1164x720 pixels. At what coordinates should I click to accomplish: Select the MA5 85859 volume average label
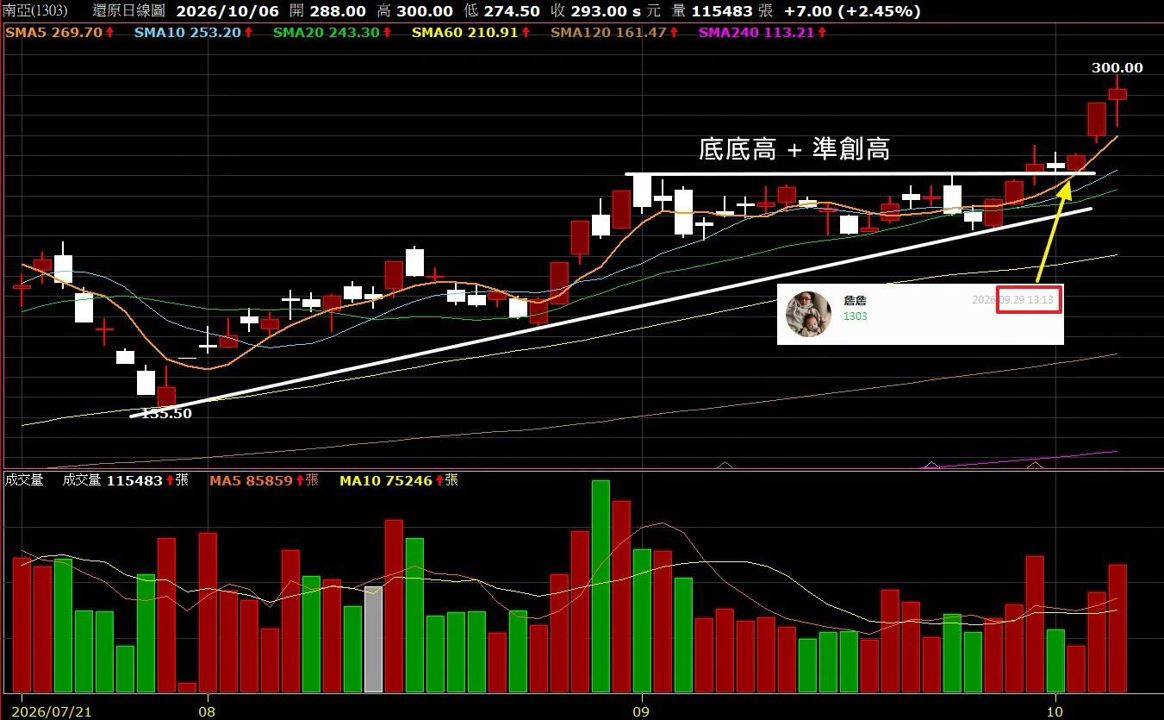pyautogui.click(x=264, y=480)
